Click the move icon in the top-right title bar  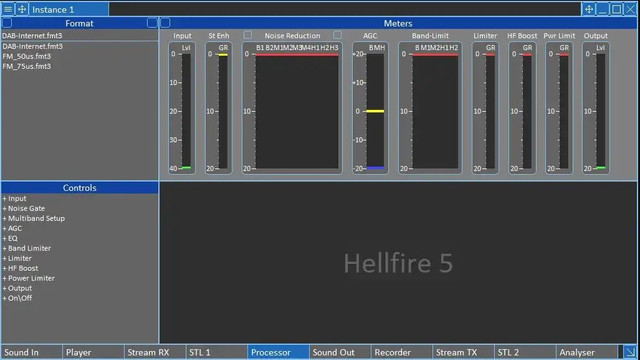pos(589,9)
